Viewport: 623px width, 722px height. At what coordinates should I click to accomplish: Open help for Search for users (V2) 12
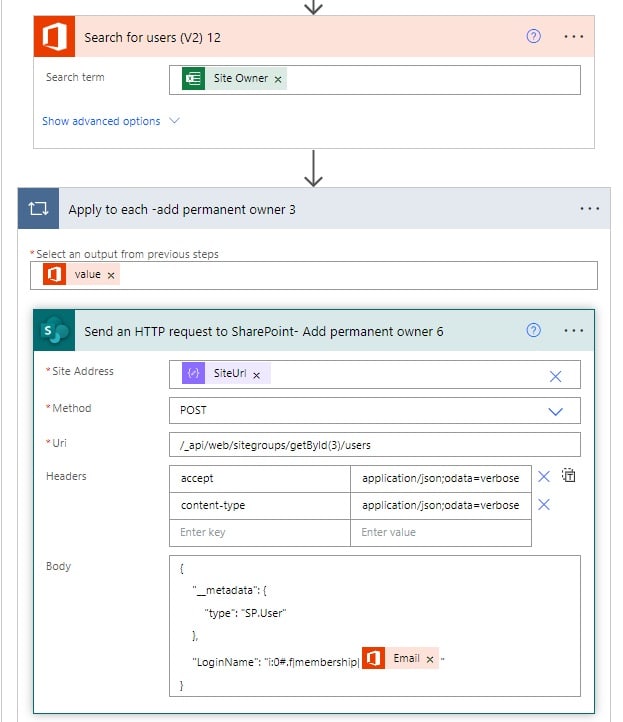(x=533, y=36)
